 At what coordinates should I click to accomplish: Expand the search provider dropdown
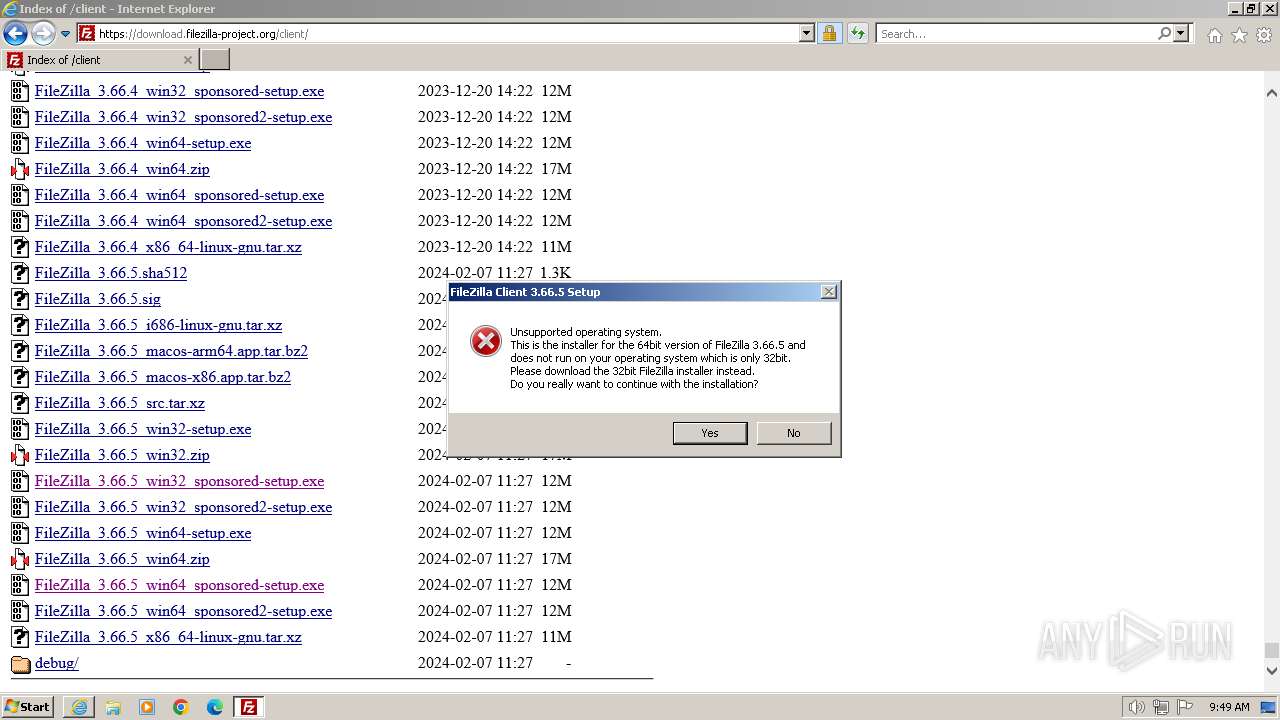tap(1181, 33)
